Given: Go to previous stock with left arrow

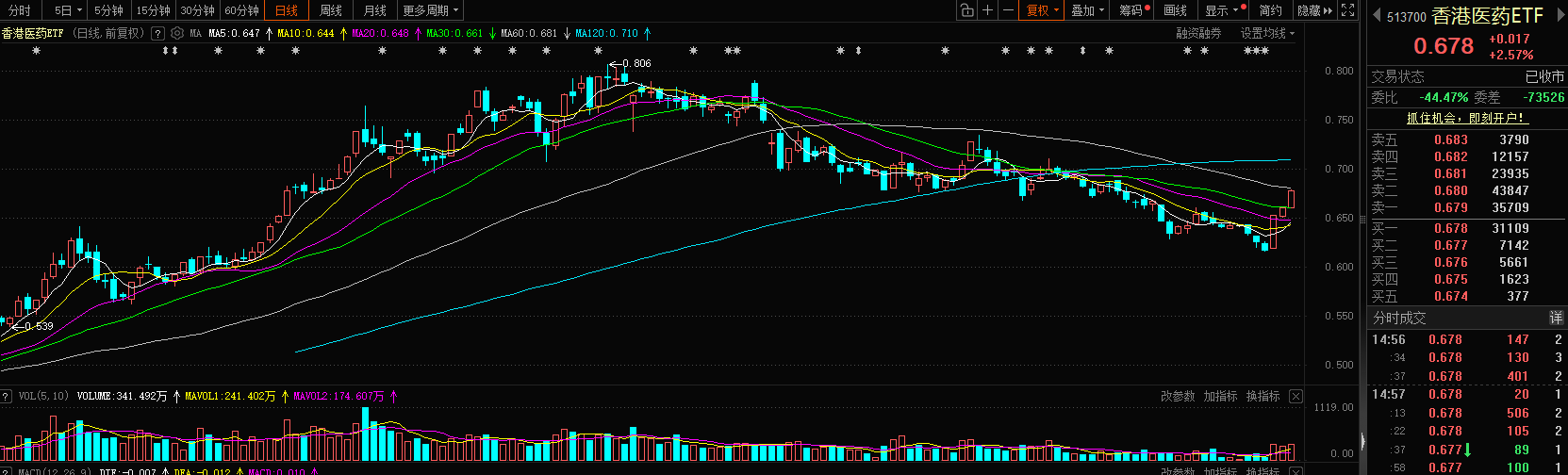Looking at the screenshot, I should pos(1377,16).
